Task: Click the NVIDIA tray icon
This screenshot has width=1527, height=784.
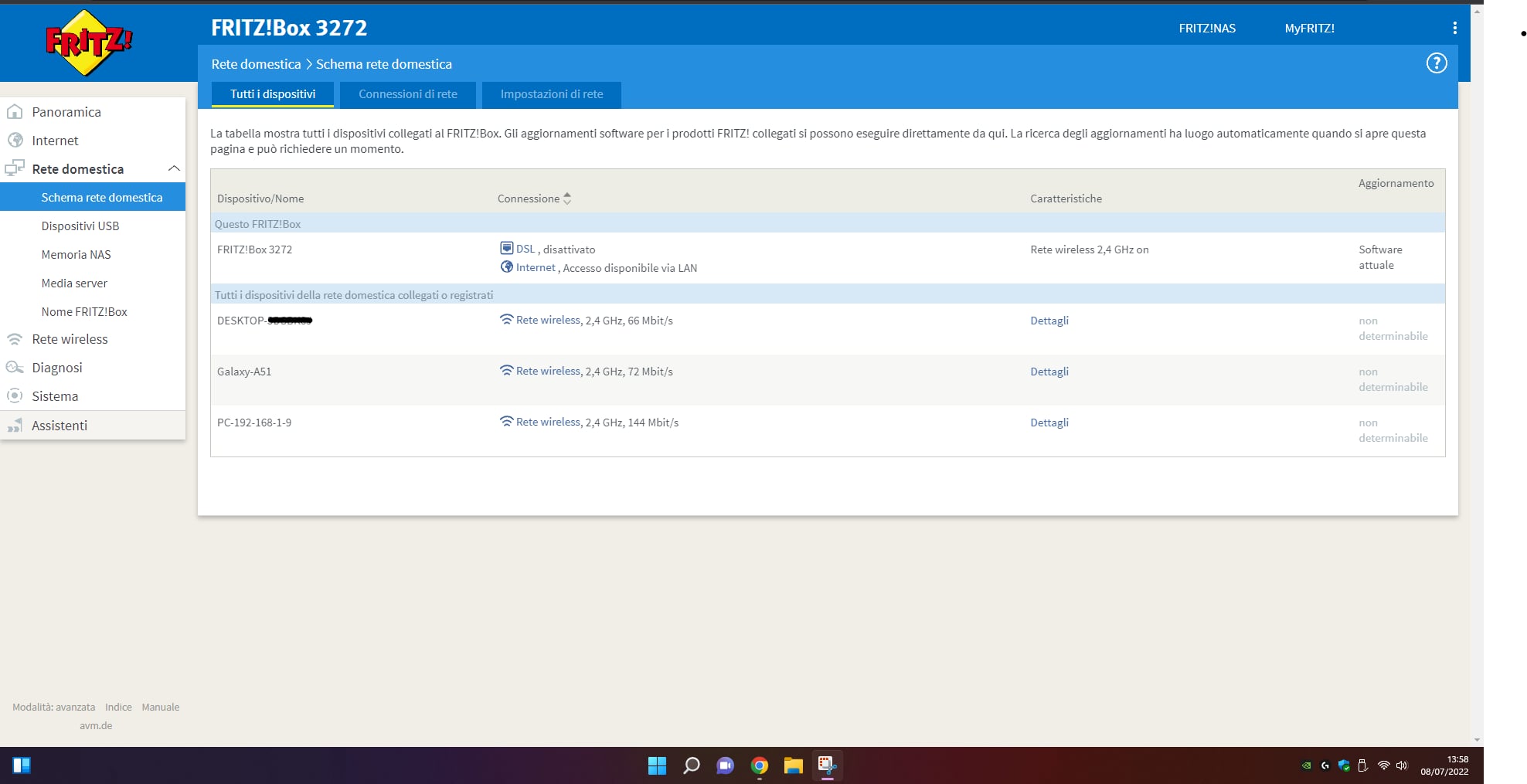Action: click(1306, 766)
